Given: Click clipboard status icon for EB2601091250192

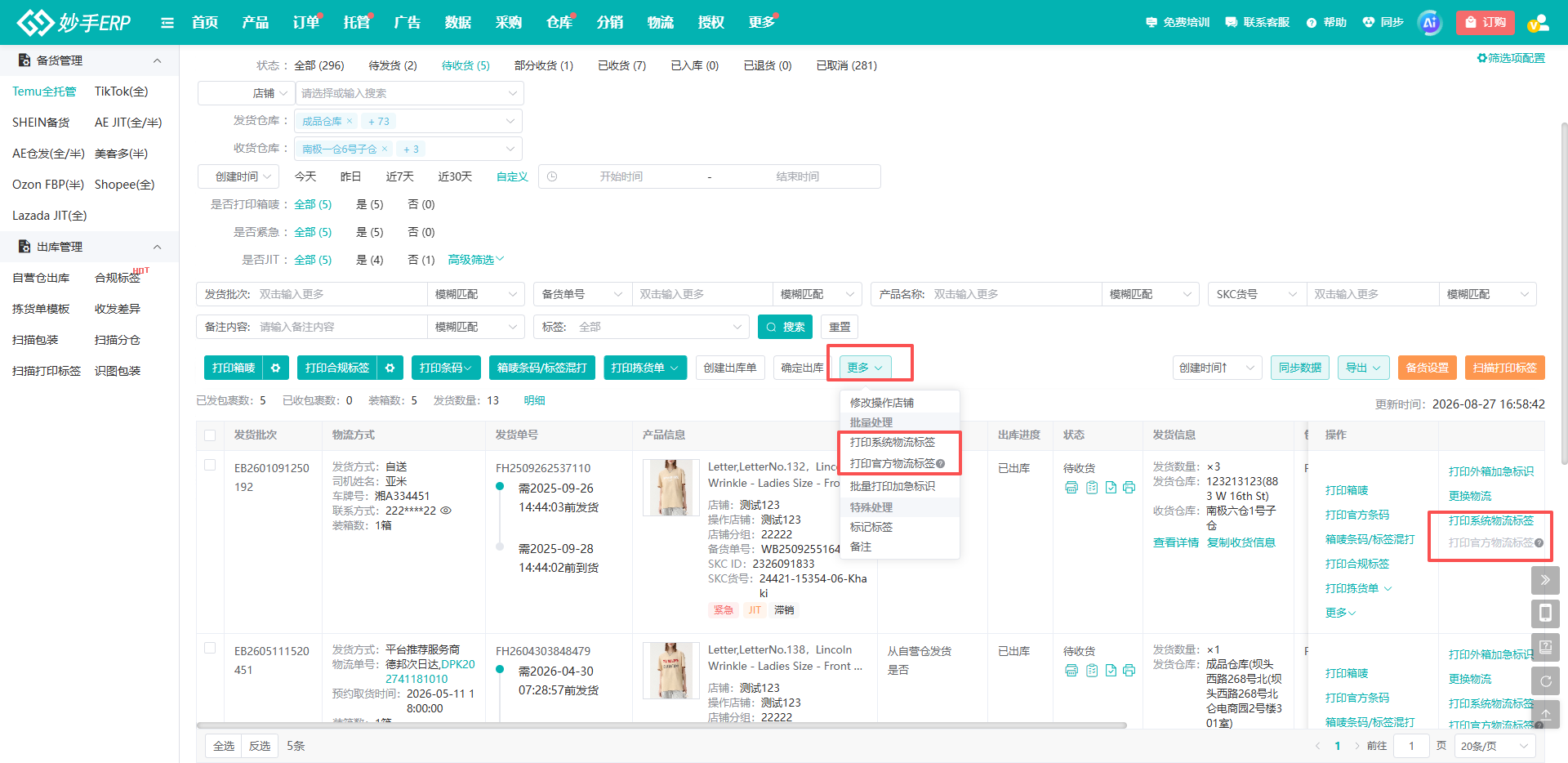Looking at the screenshot, I should click(x=1092, y=488).
